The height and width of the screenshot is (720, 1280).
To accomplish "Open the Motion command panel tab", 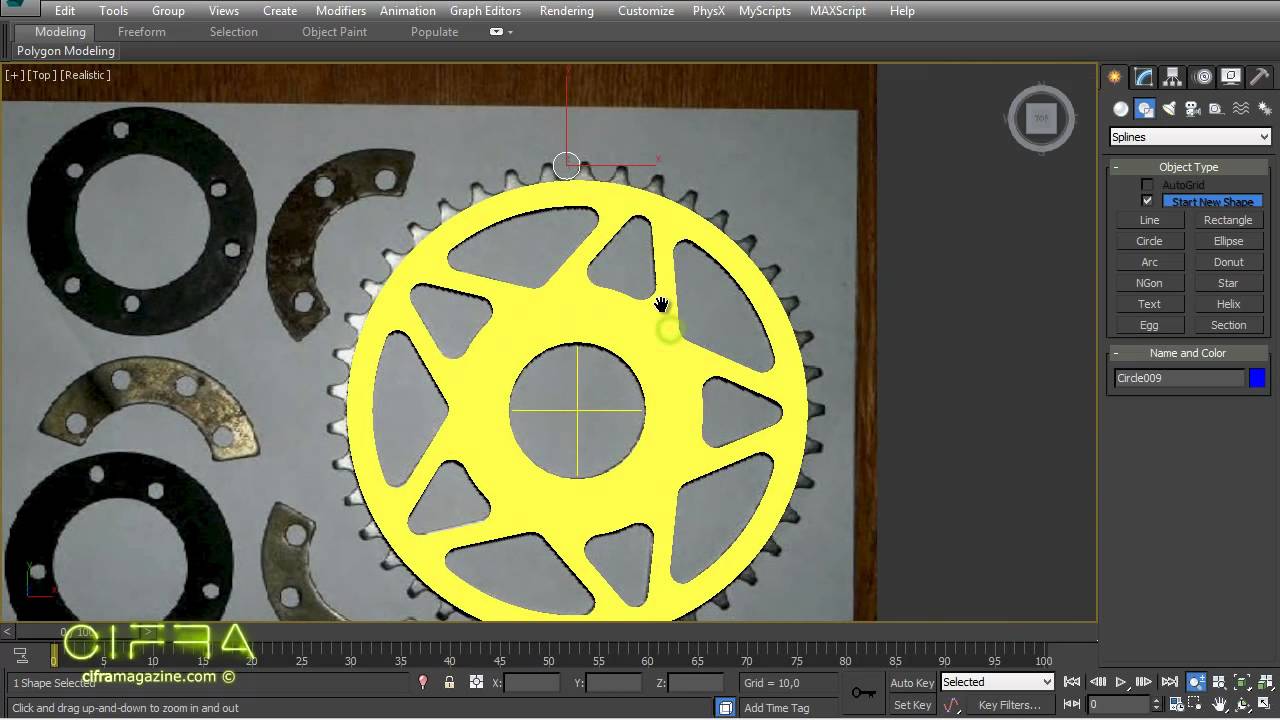I will coord(1203,77).
